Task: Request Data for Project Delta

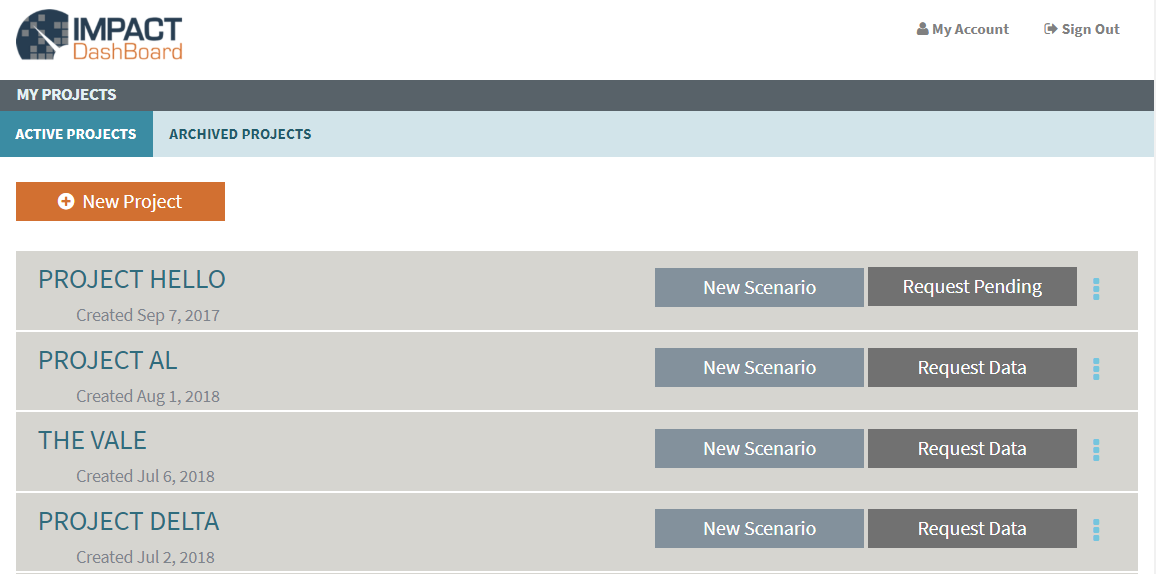Action: [972, 528]
